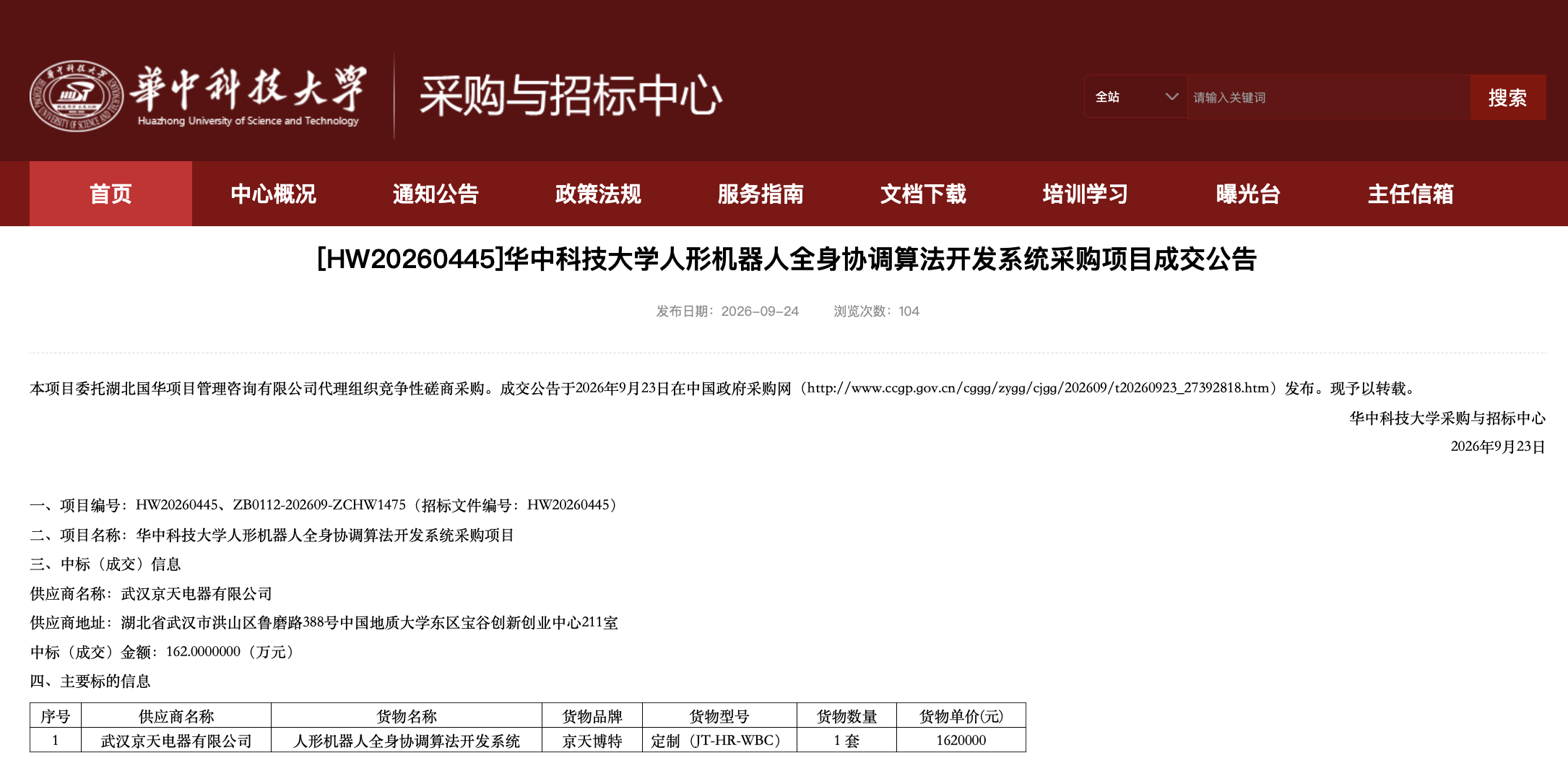1568x766 pixels.
Task: Click the 二、项目名称 line
Action: [x=272, y=535]
